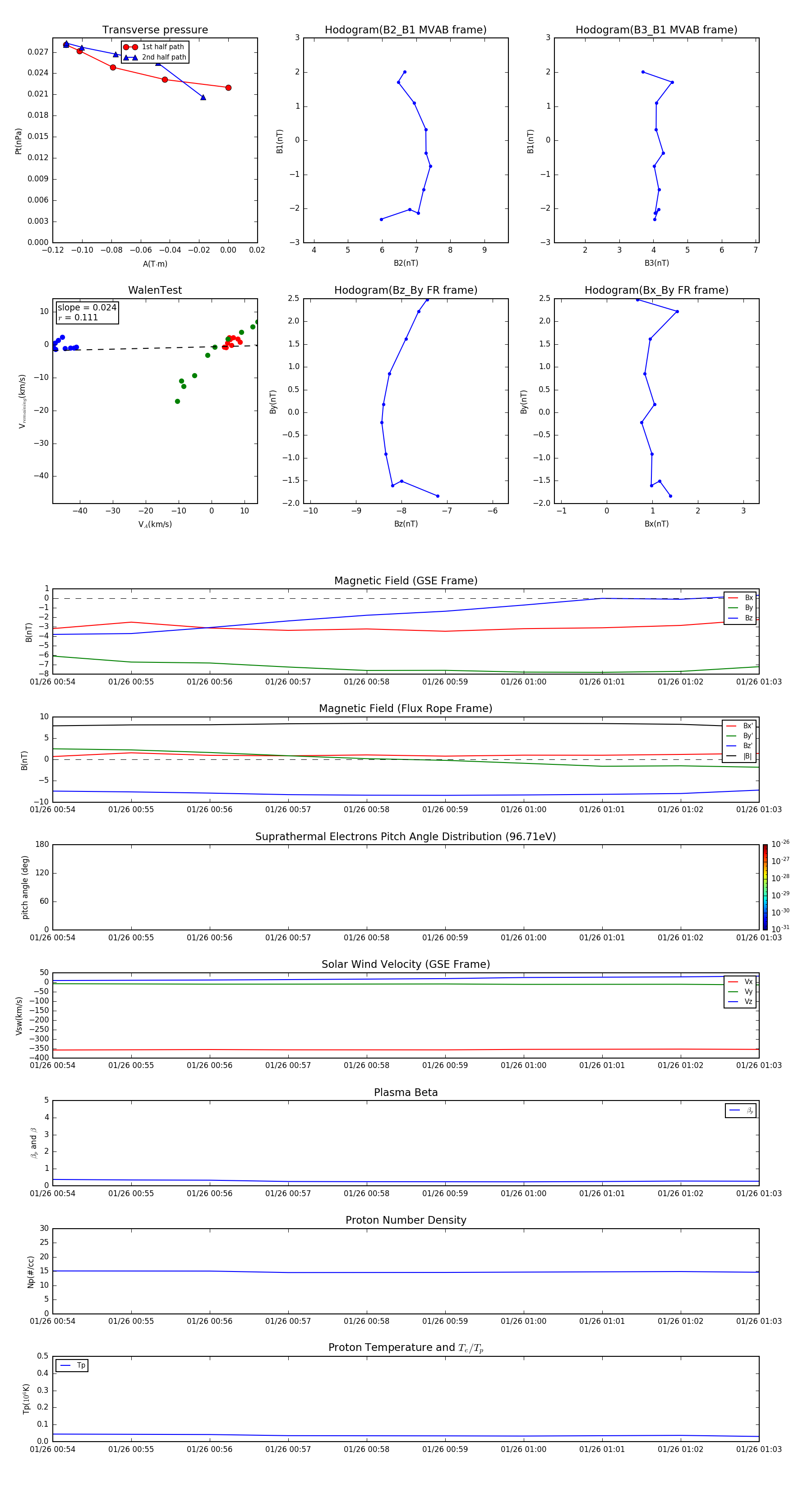812x1489 pixels.
Task: Select the 'Bz(nT)' x-axis label
Action: point(406,524)
